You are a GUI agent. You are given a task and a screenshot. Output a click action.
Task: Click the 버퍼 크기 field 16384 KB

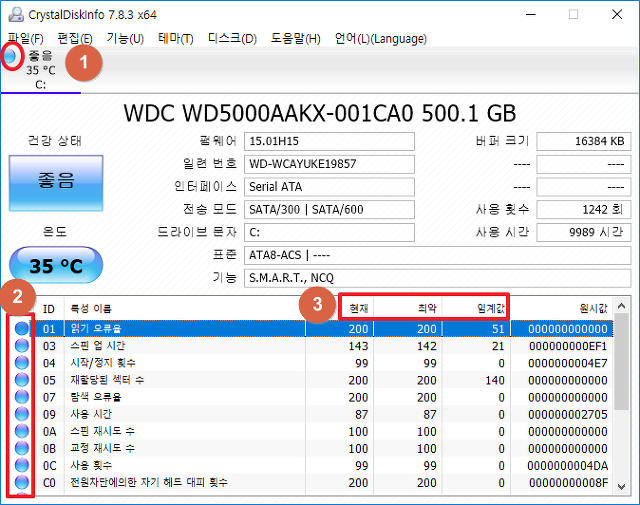(x=584, y=141)
